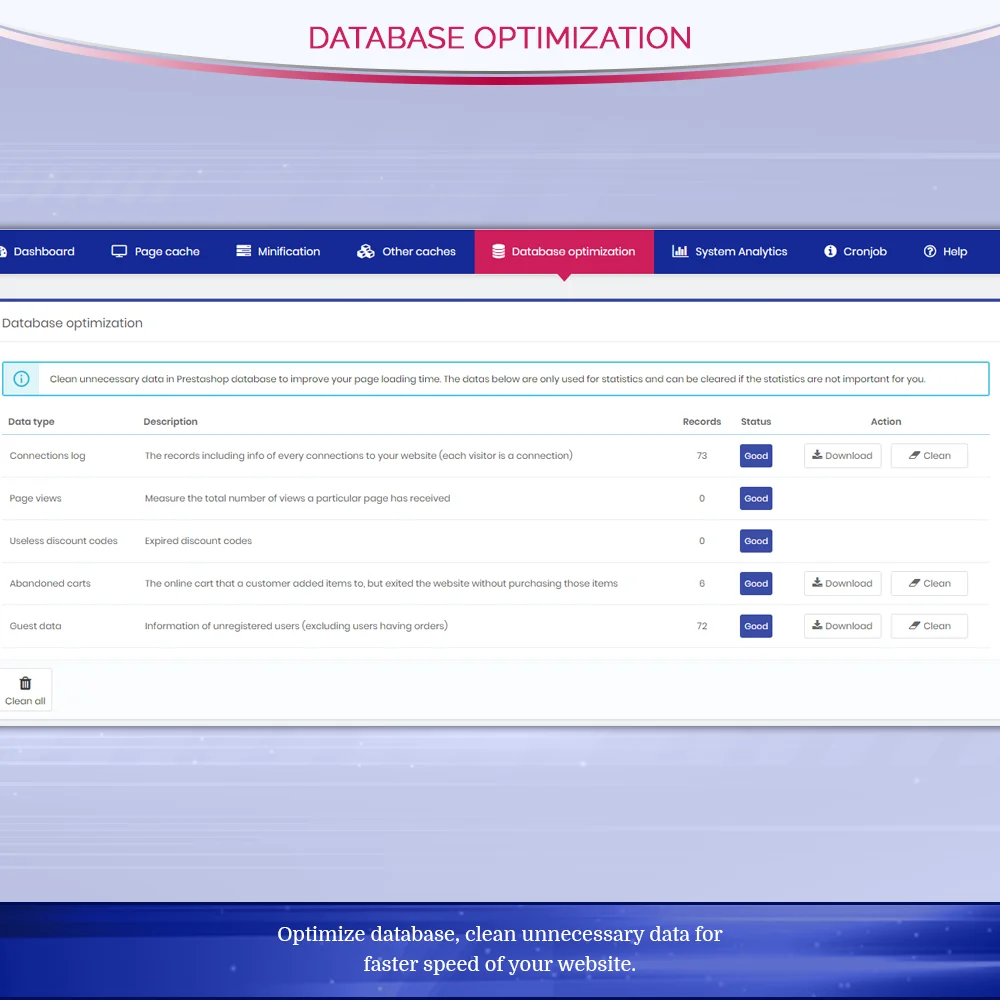Click the Clean all trash icon

25,682
